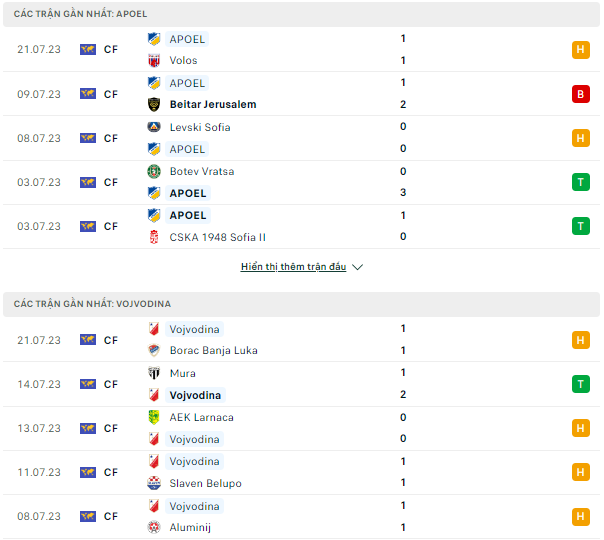Click the green T badge for Mura vs Vojvodina
The height and width of the screenshot is (540, 604).
pyautogui.click(x=581, y=384)
